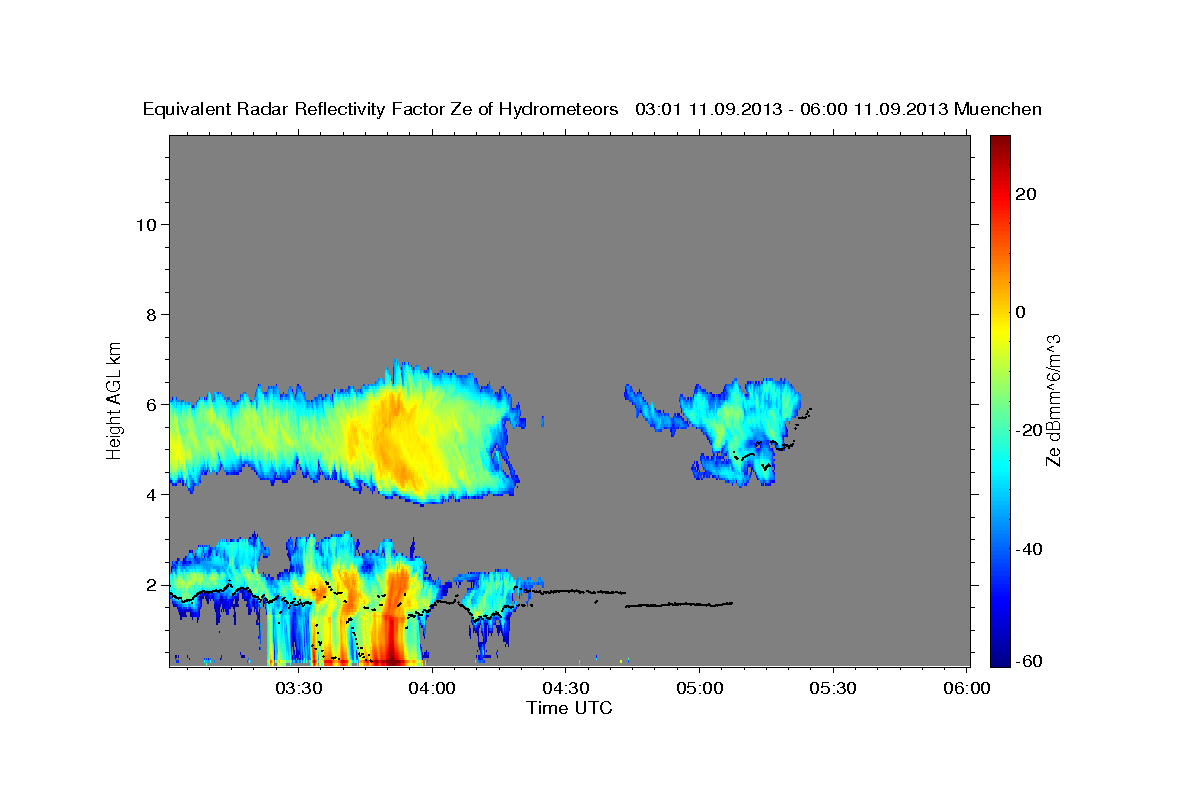Click the '05:00' time tick label

click(699, 688)
